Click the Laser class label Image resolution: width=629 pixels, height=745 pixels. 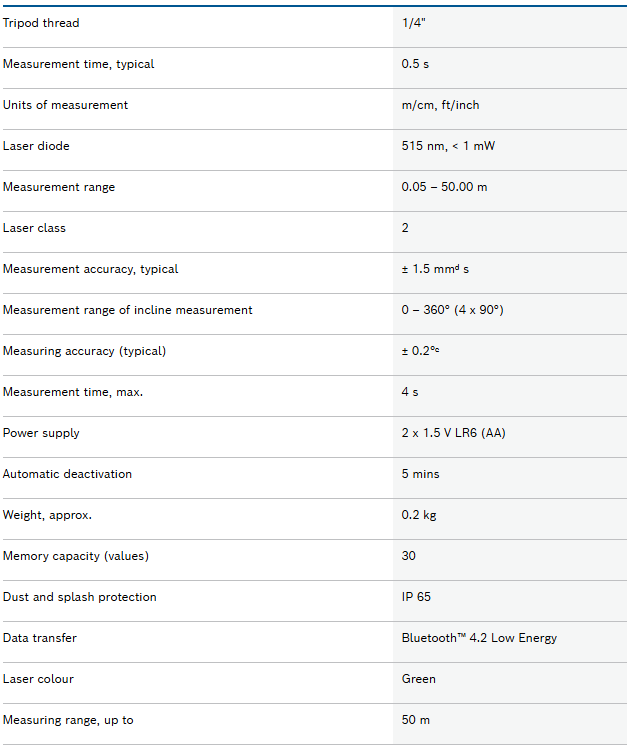[x=34, y=228]
